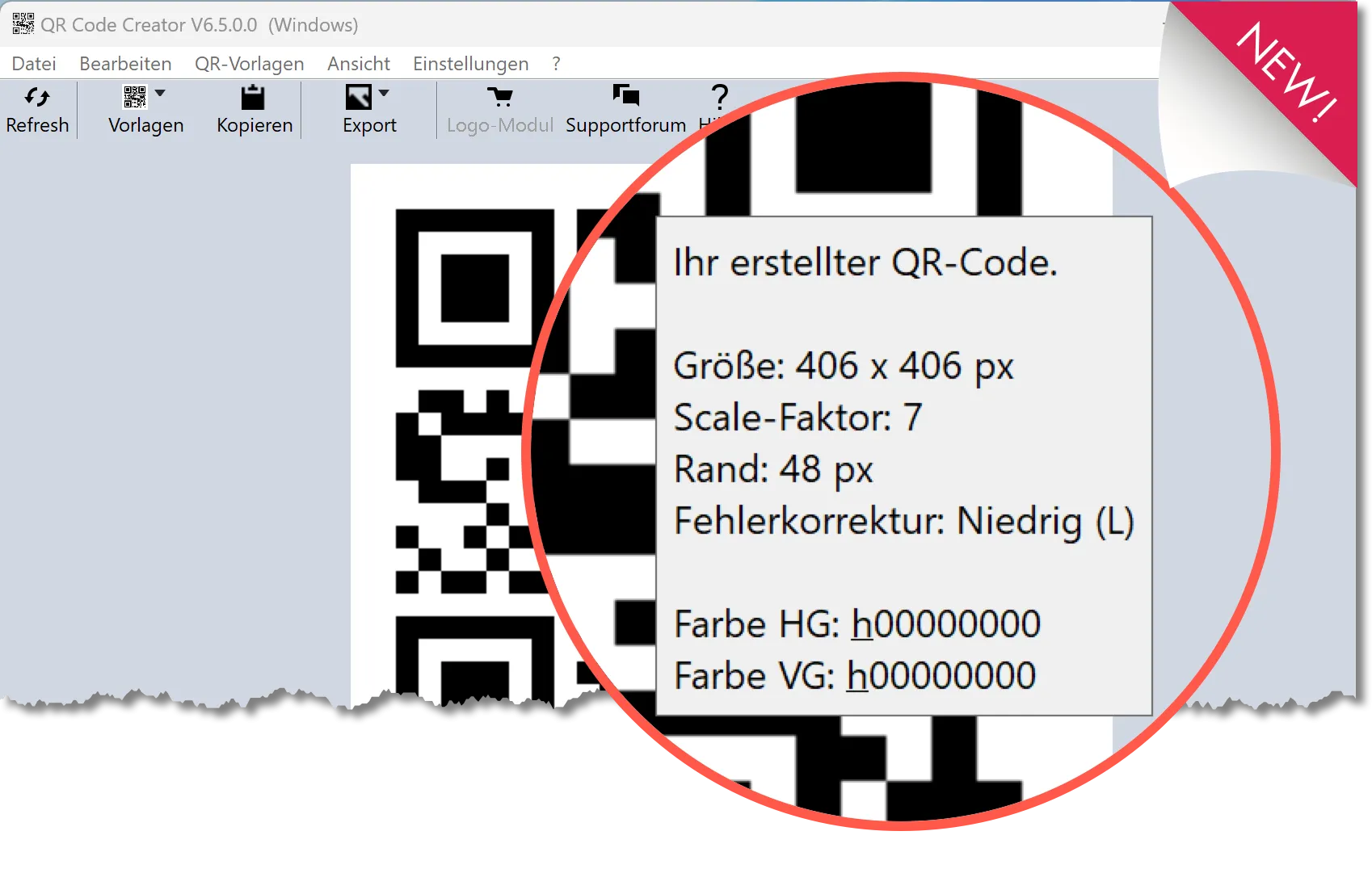This screenshot has height=890, width=1372.
Task: Open the Einstellungen menu
Action: coord(470,64)
